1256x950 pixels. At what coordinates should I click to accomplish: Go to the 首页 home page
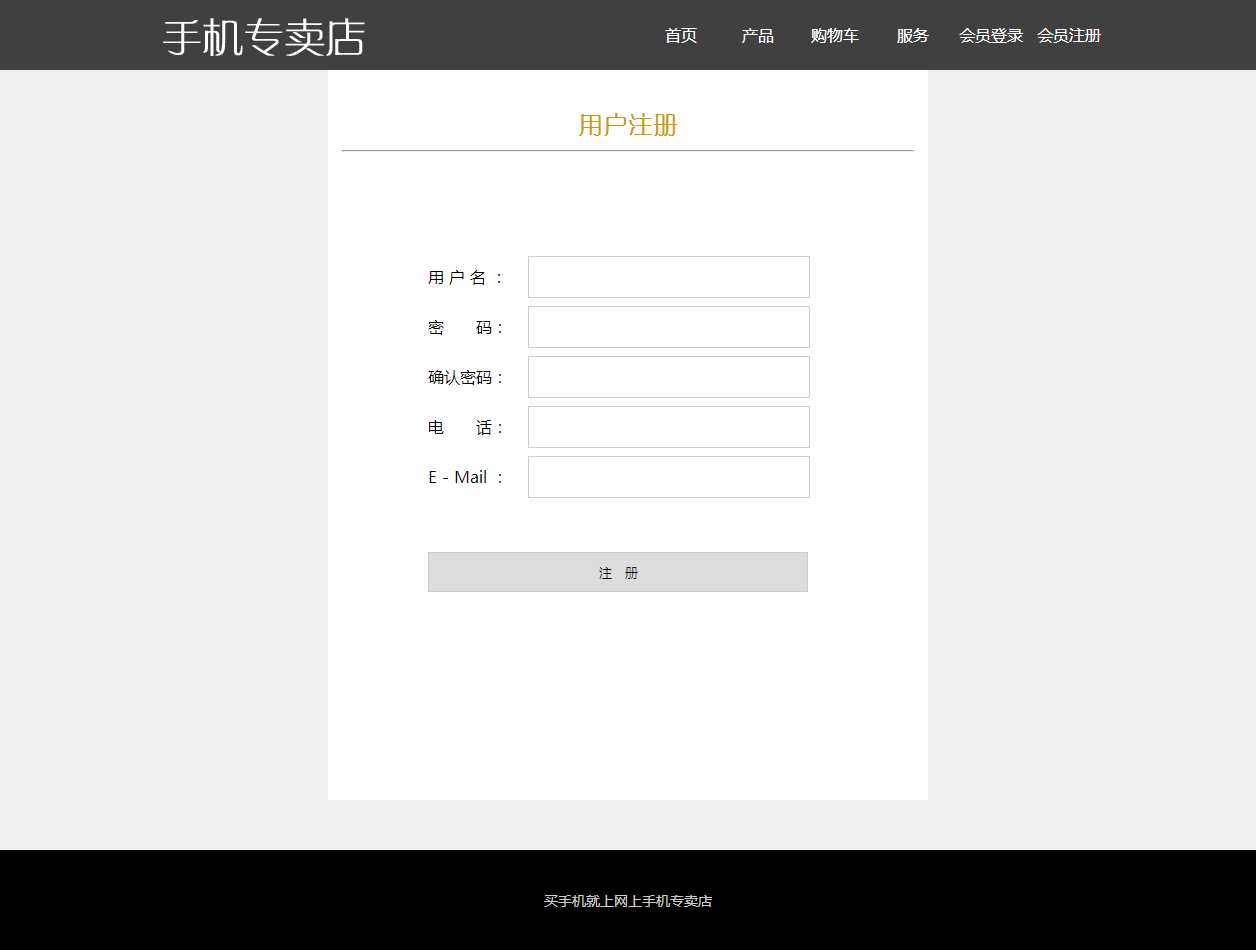click(x=681, y=36)
